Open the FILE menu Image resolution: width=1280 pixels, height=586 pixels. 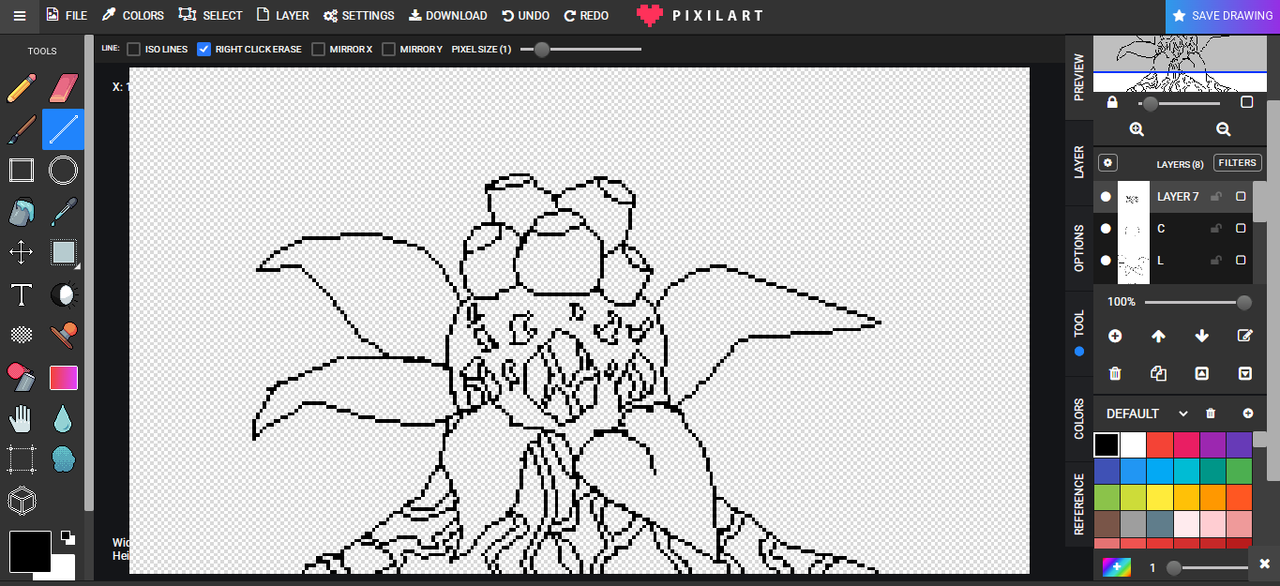(x=66, y=16)
